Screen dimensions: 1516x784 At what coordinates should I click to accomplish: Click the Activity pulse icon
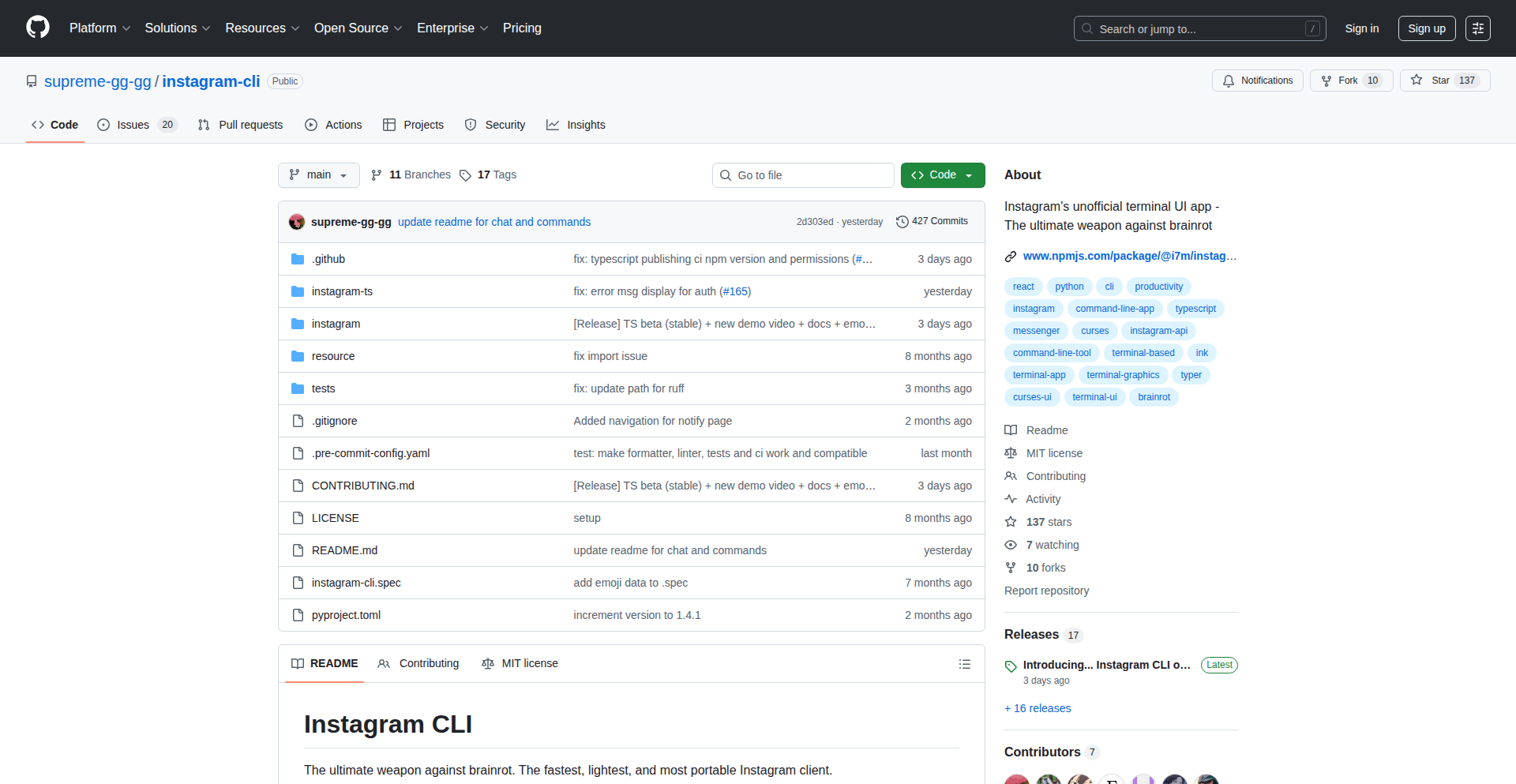[x=1011, y=499]
